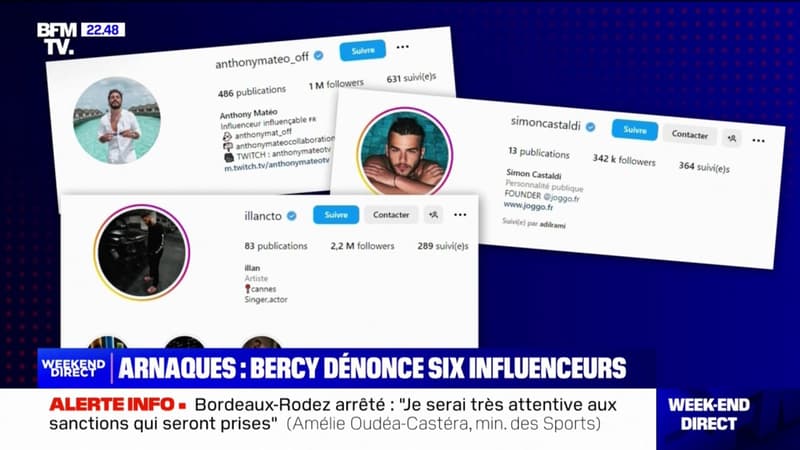The image size is (800, 450).
Task: Click Contacter on illancto profile
Action: tap(391, 215)
